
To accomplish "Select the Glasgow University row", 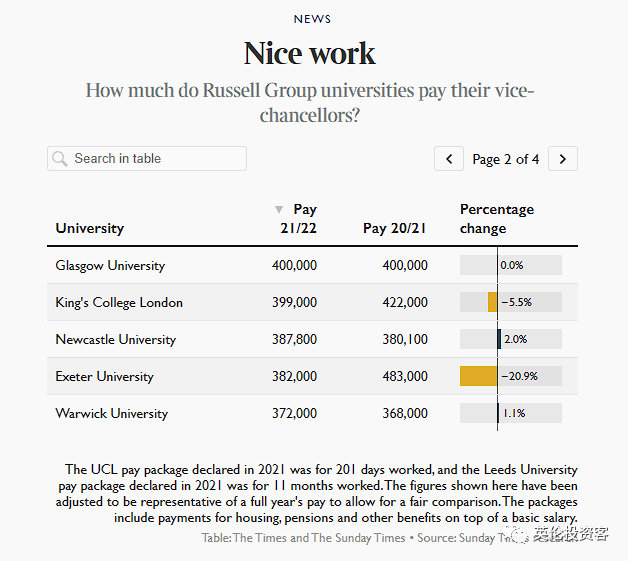I will [x=111, y=265].
